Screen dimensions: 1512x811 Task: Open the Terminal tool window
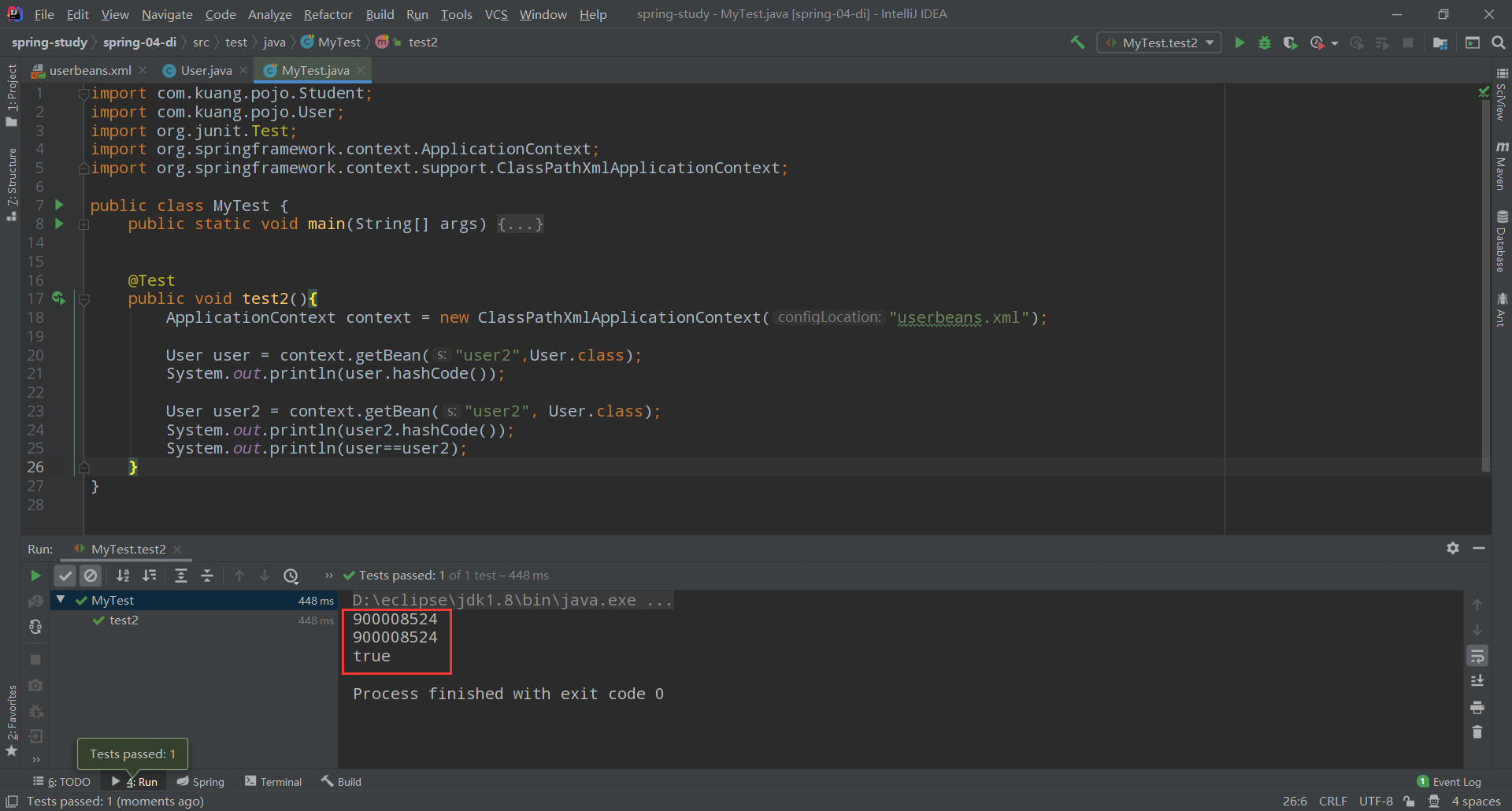click(273, 781)
